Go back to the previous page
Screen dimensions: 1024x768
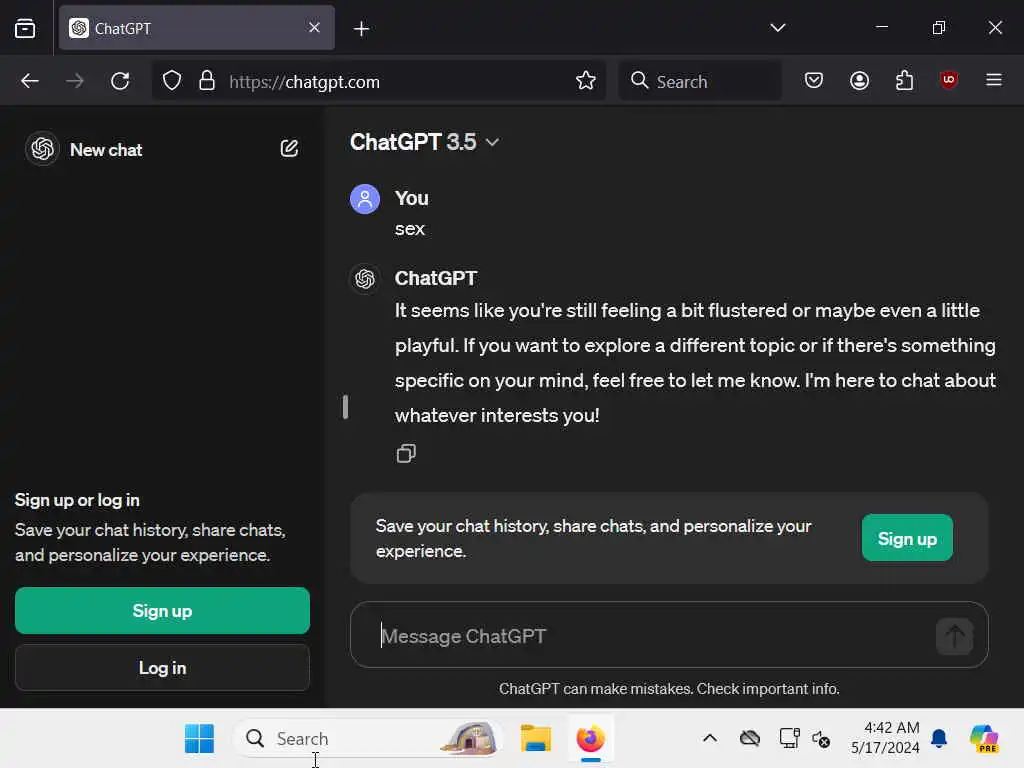(x=30, y=81)
